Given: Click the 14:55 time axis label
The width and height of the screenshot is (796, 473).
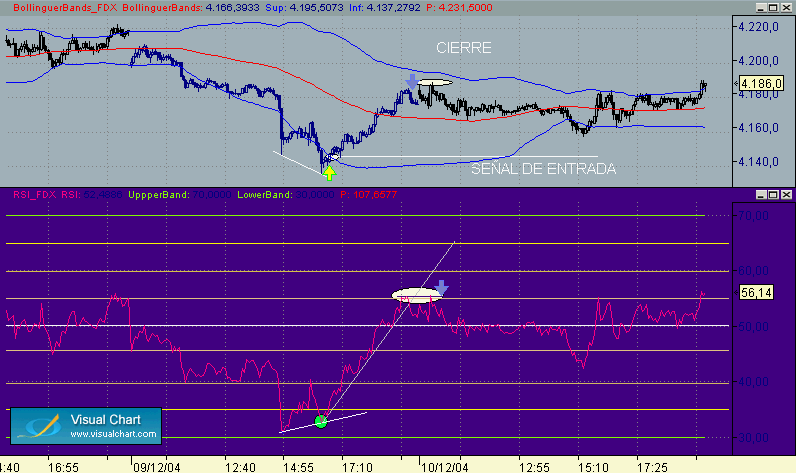Looking at the screenshot, I should click(x=298, y=467).
